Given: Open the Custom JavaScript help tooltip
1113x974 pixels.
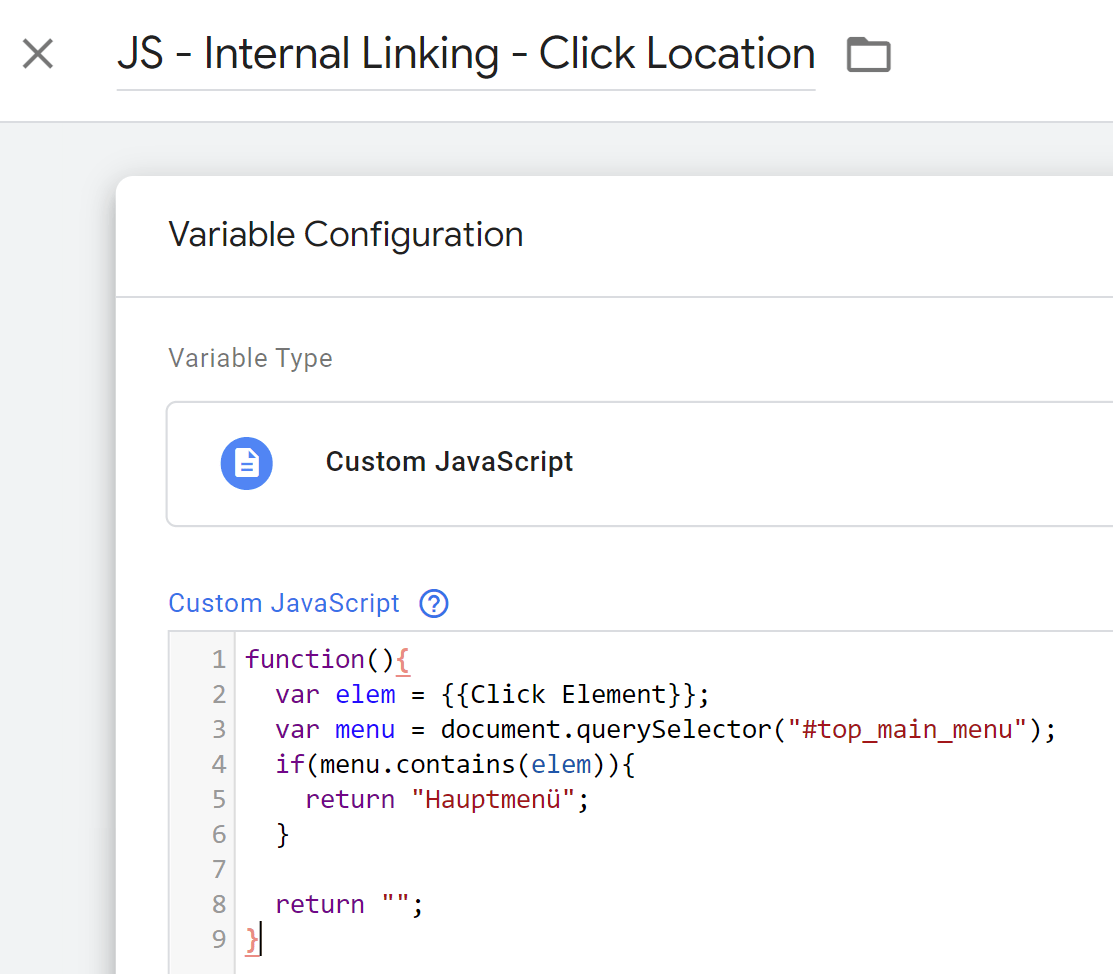Looking at the screenshot, I should click(433, 603).
